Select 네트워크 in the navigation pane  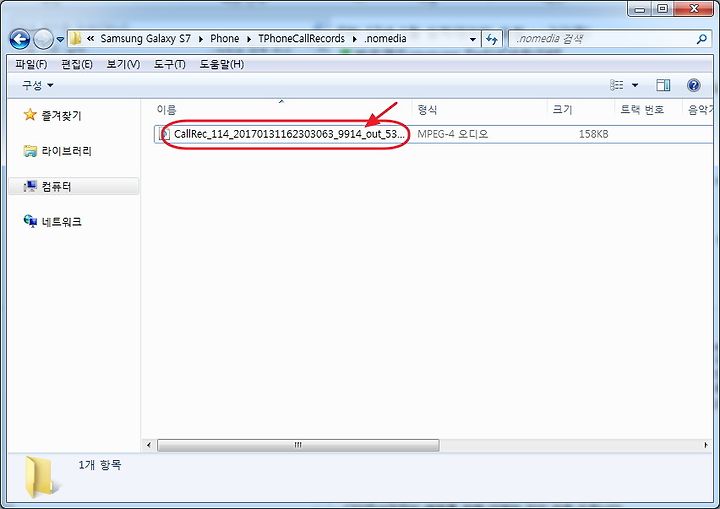pos(62,222)
